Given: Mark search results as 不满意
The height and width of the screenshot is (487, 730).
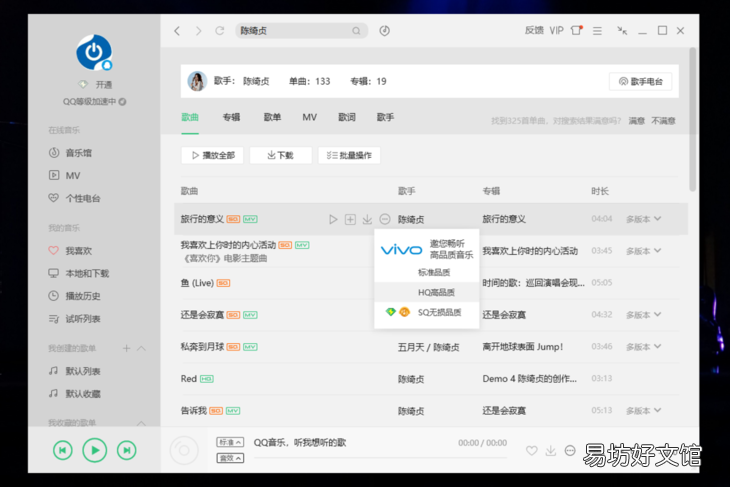Looking at the screenshot, I should (663, 121).
